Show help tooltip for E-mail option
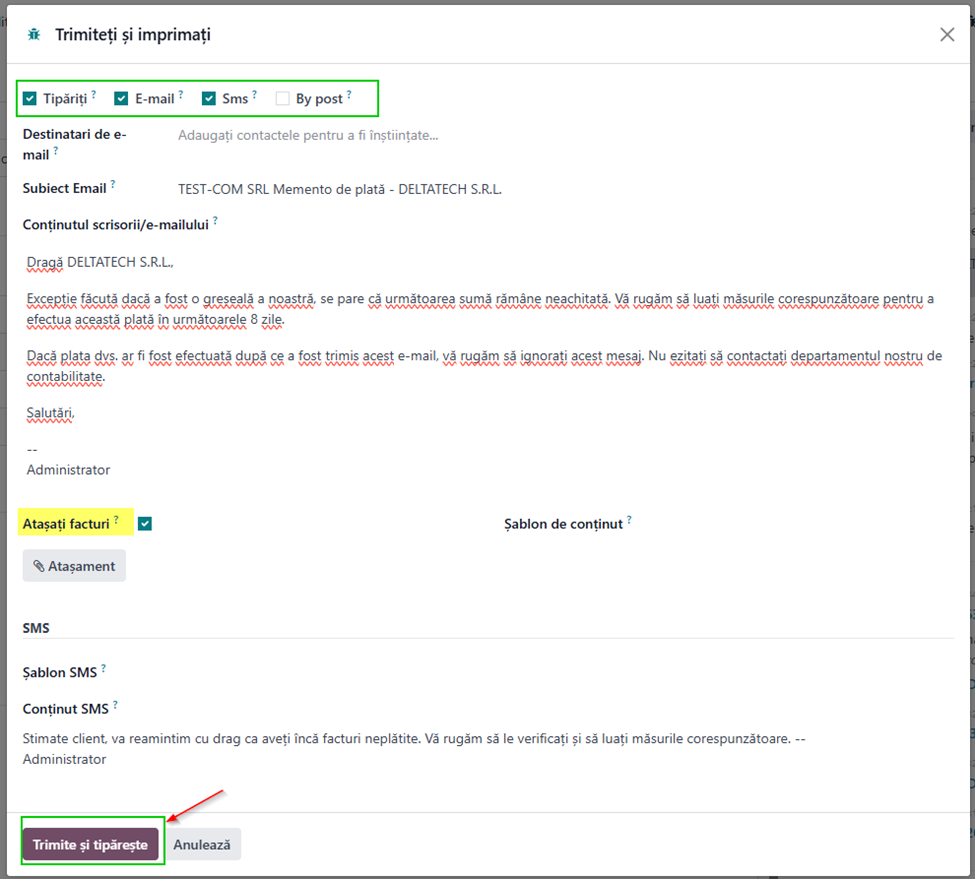This screenshot has height=879, width=975. click(x=180, y=94)
